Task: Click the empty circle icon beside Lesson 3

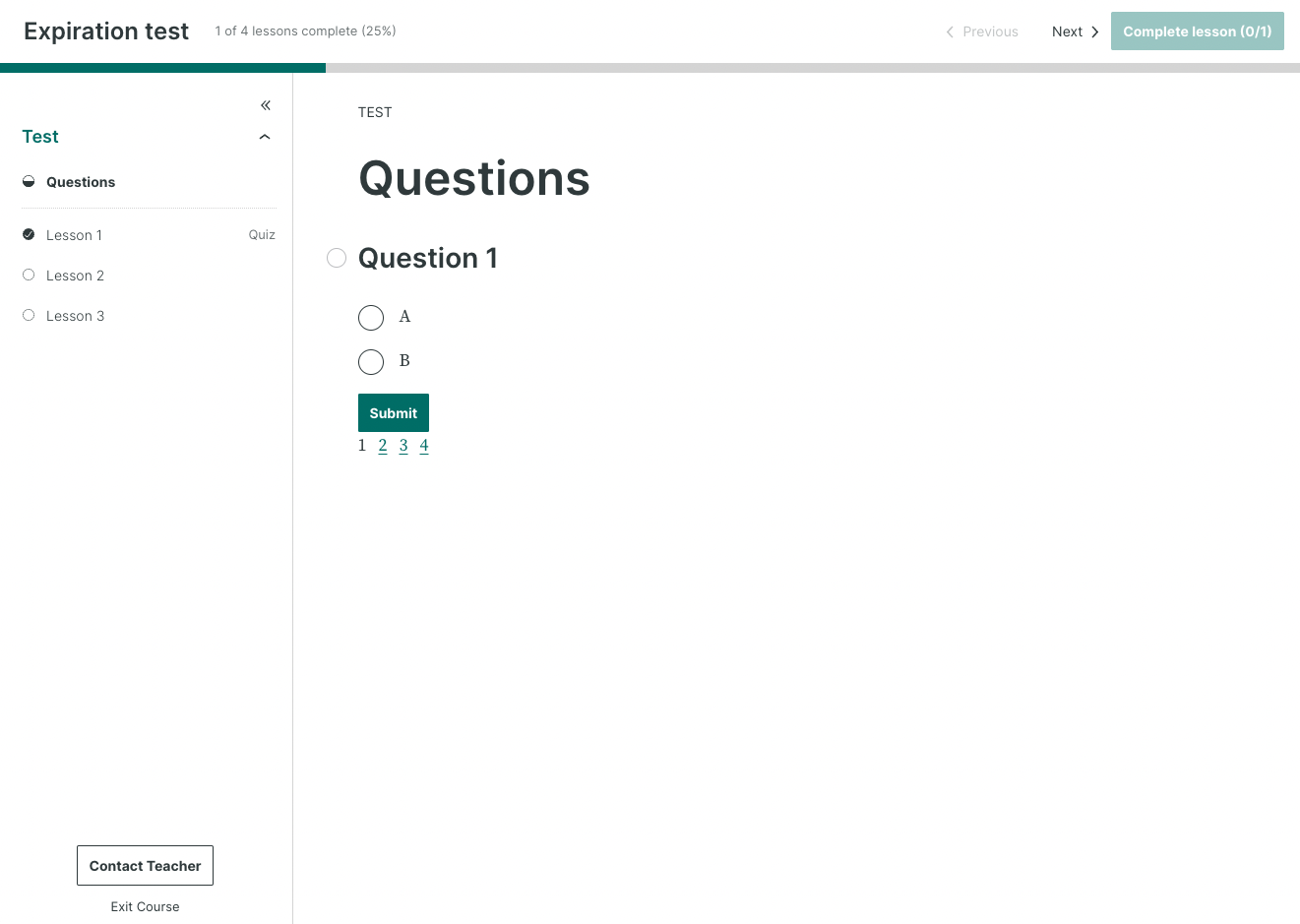Action: click(x=29, y=315)
